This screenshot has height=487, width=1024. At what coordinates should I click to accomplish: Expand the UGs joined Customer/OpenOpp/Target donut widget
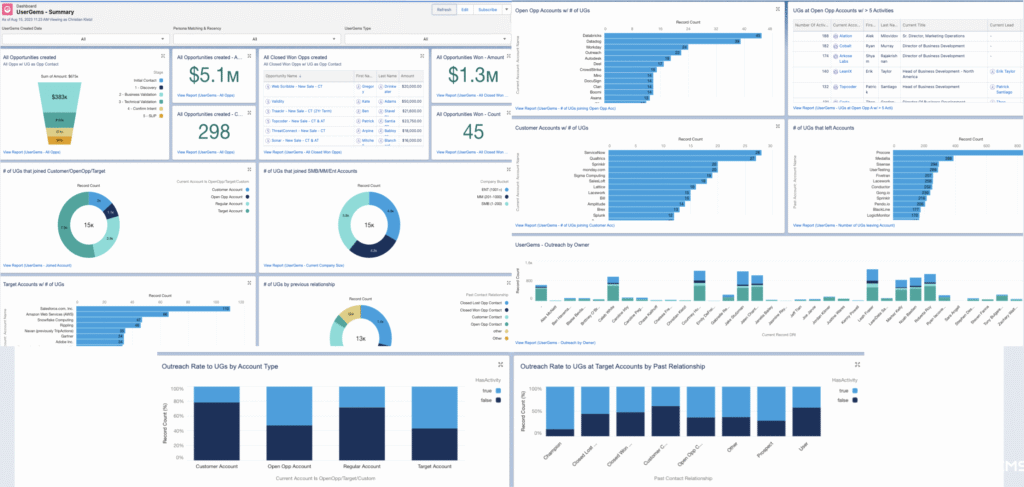(250, 171)
